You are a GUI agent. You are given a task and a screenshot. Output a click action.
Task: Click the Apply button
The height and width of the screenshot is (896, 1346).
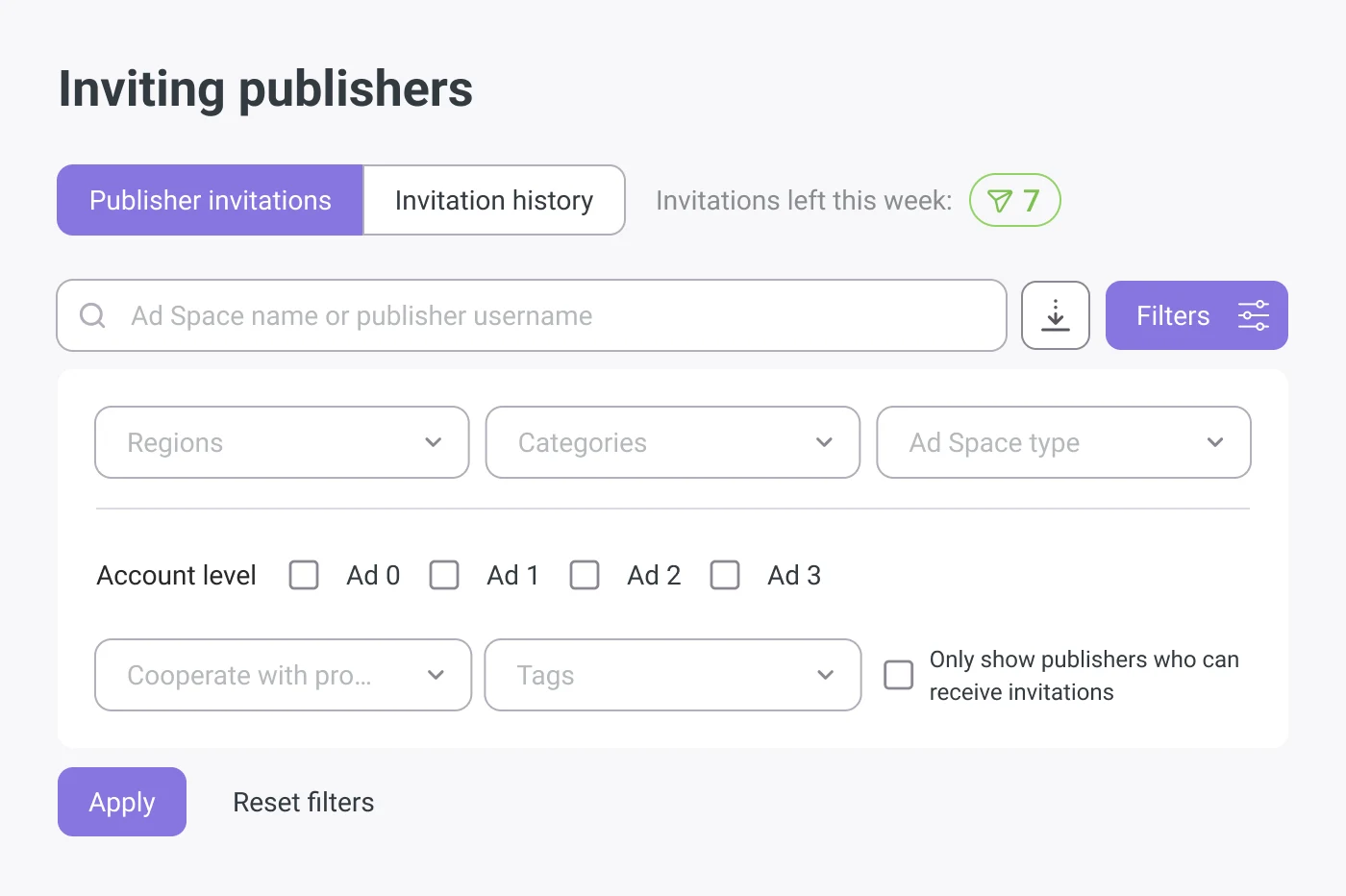click(x=122, y=802)
